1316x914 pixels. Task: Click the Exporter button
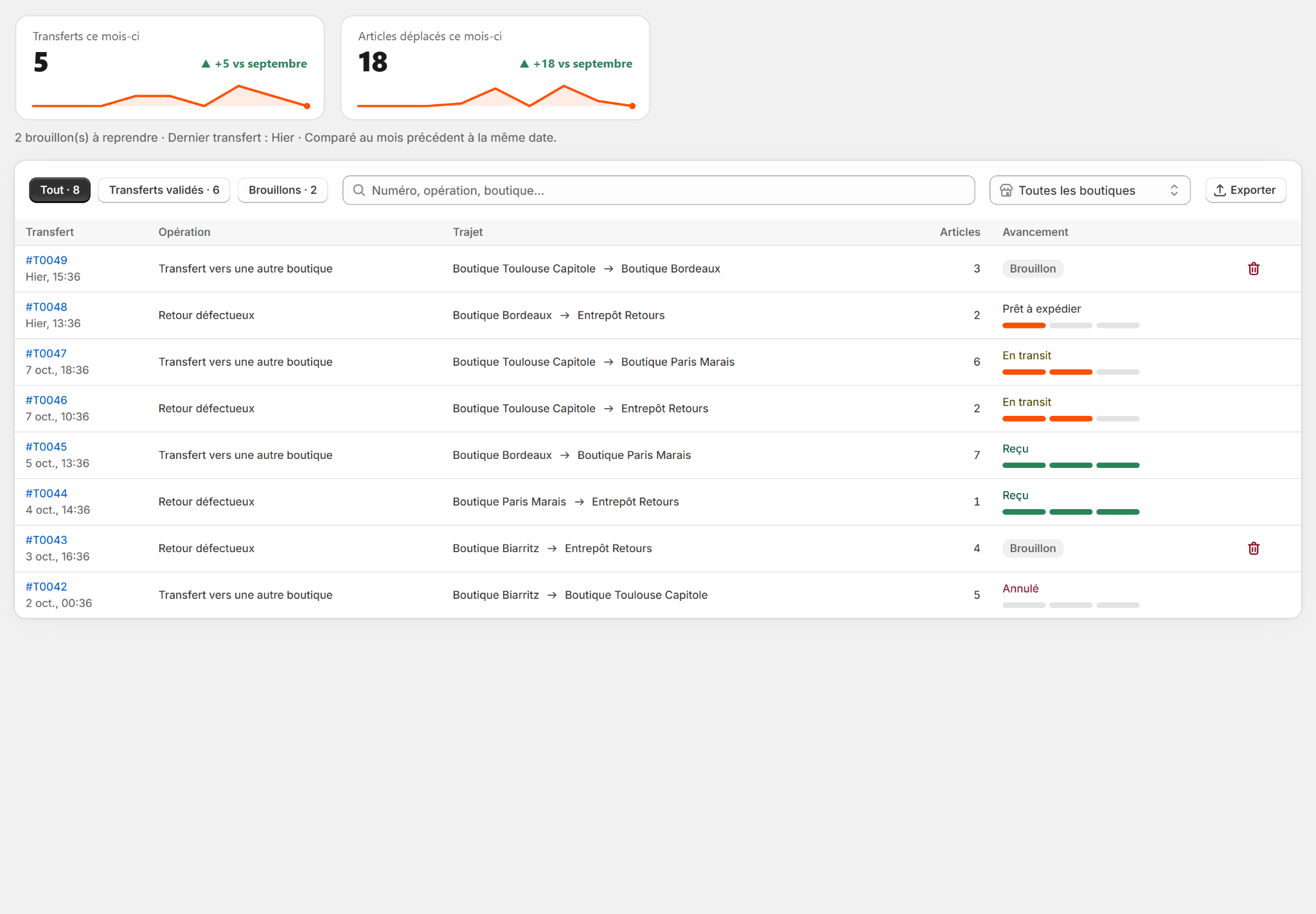1245,190
